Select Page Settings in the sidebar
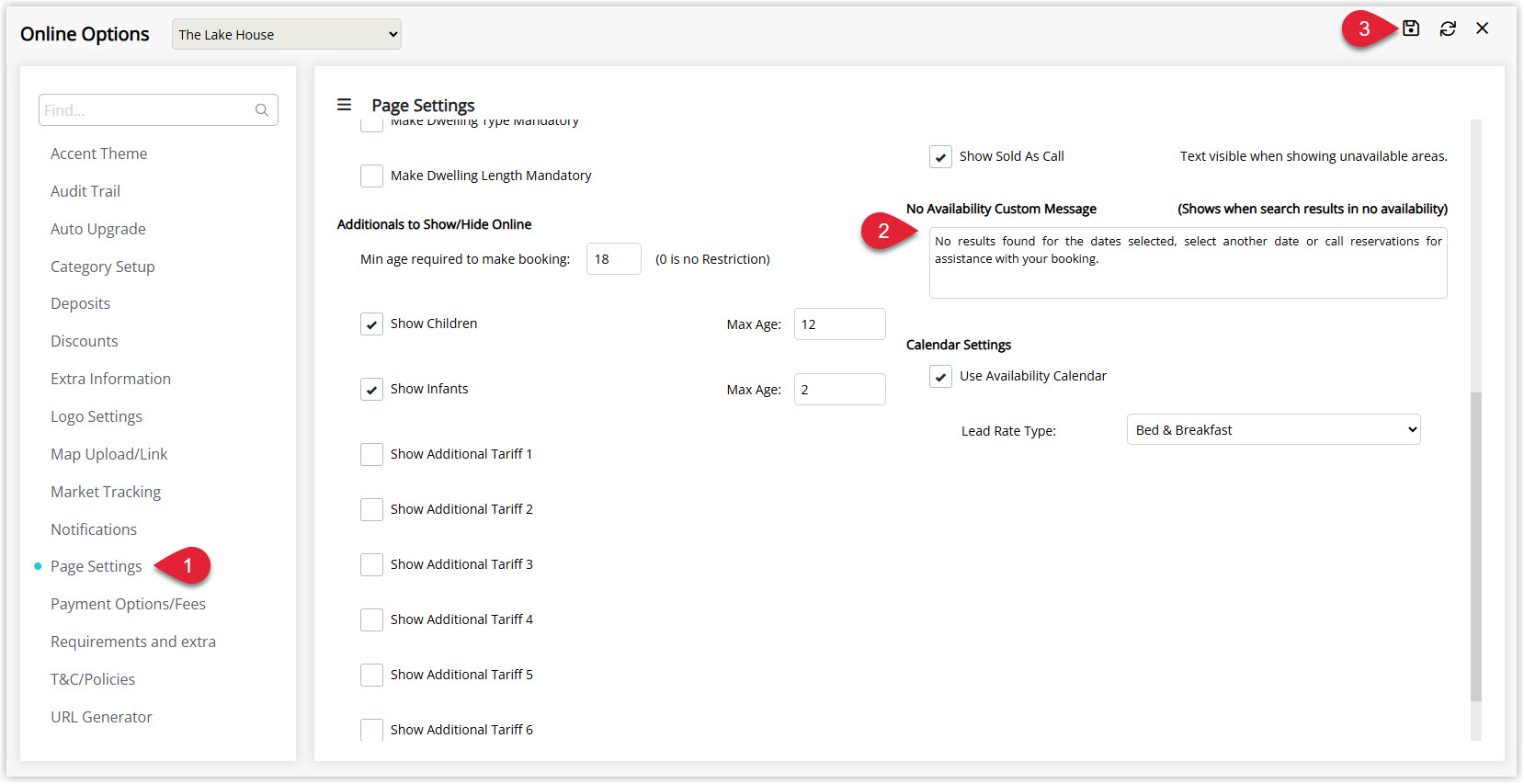1524x784 pixels. [x=97, y=566]
